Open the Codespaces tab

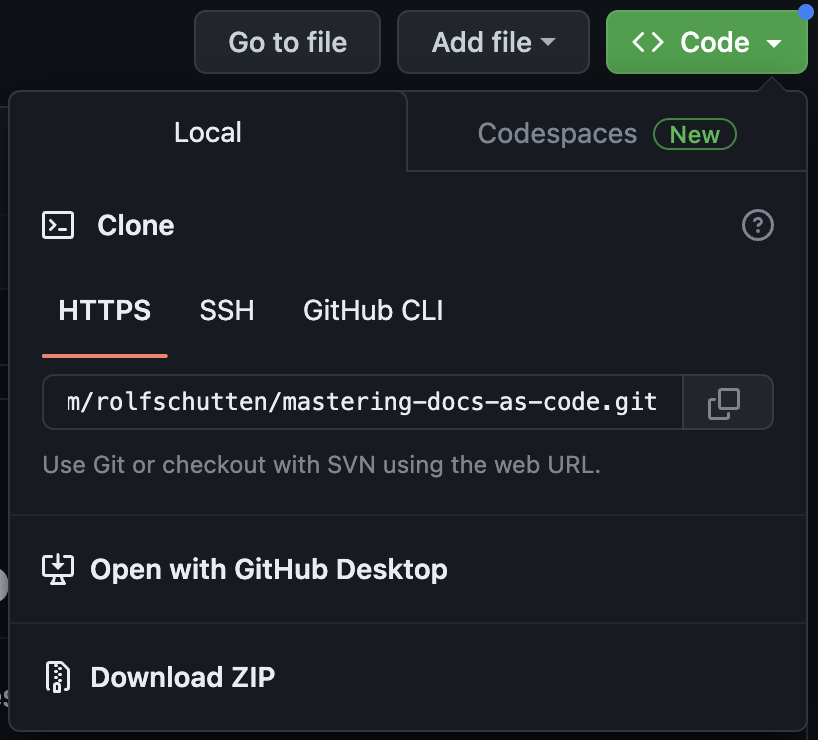tap(557, 134)
